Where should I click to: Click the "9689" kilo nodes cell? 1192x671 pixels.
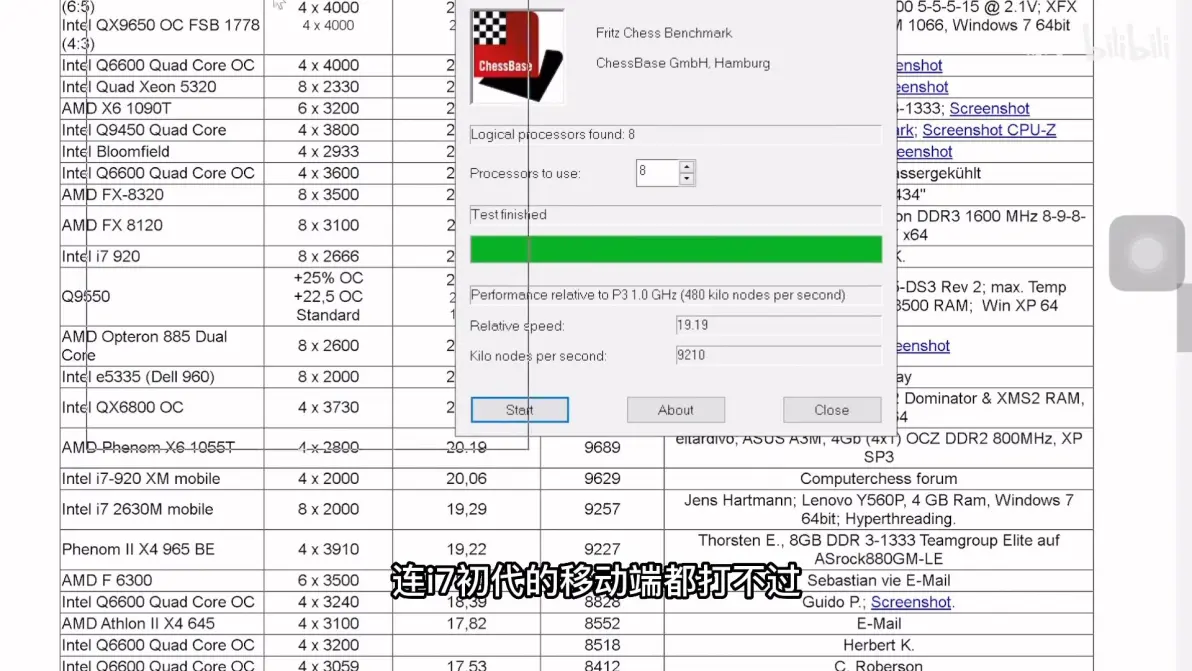pos(602,448)
